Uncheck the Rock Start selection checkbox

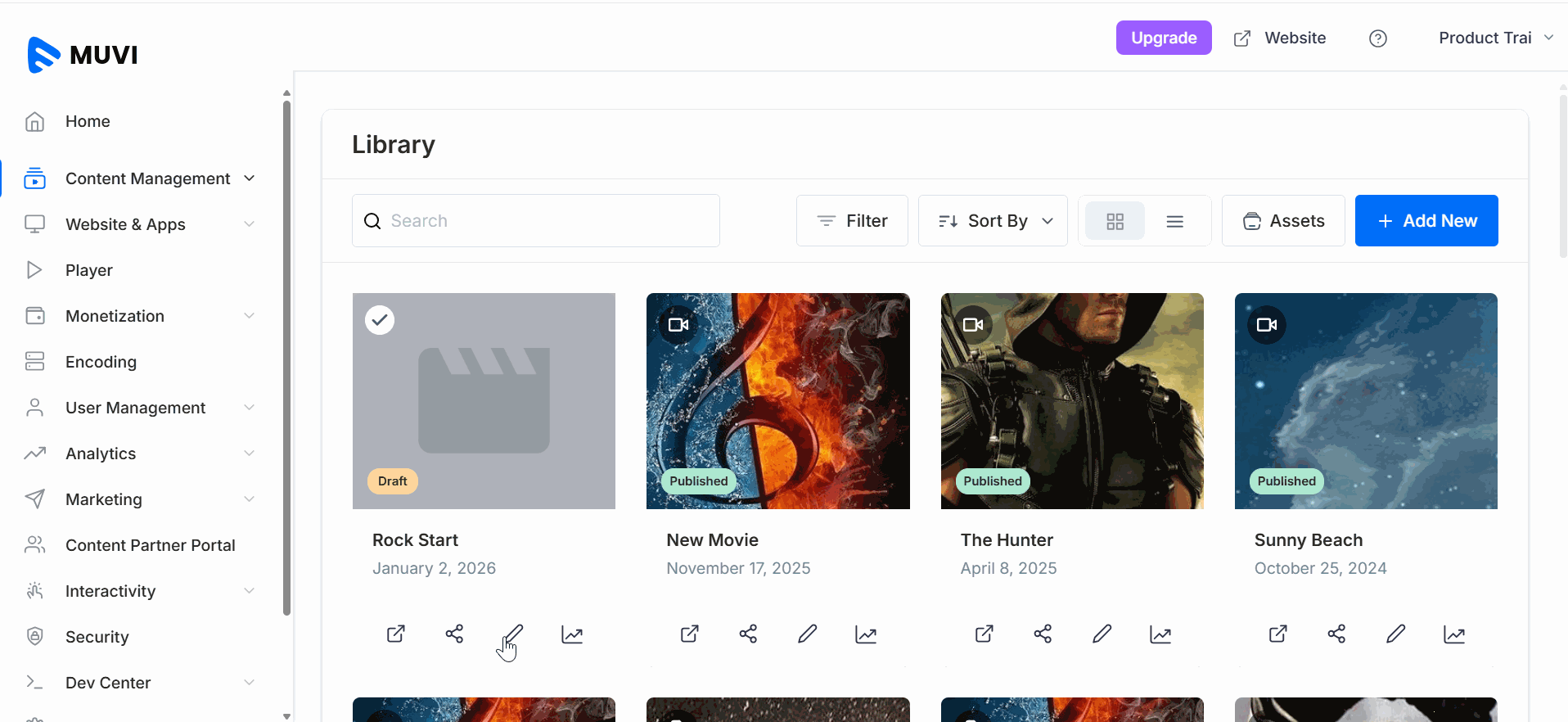[x=380, y=320]
